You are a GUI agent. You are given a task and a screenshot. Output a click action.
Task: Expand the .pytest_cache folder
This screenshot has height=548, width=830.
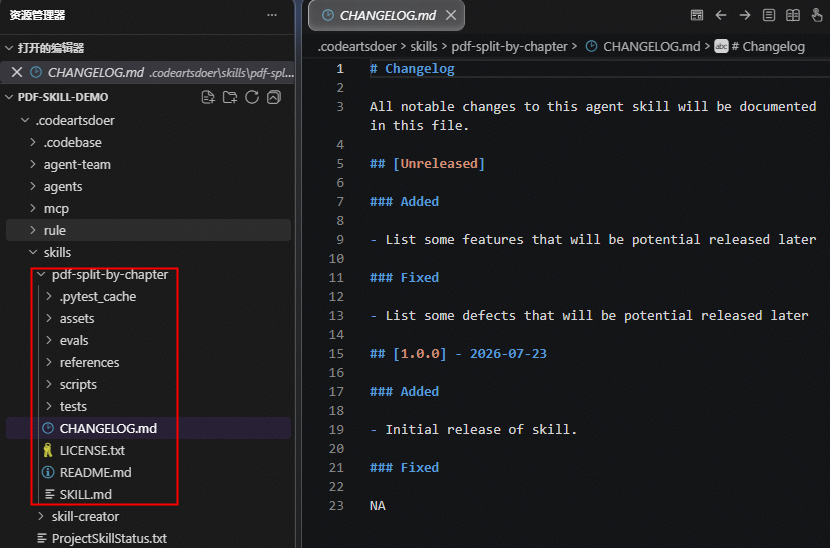coord(49,297)
